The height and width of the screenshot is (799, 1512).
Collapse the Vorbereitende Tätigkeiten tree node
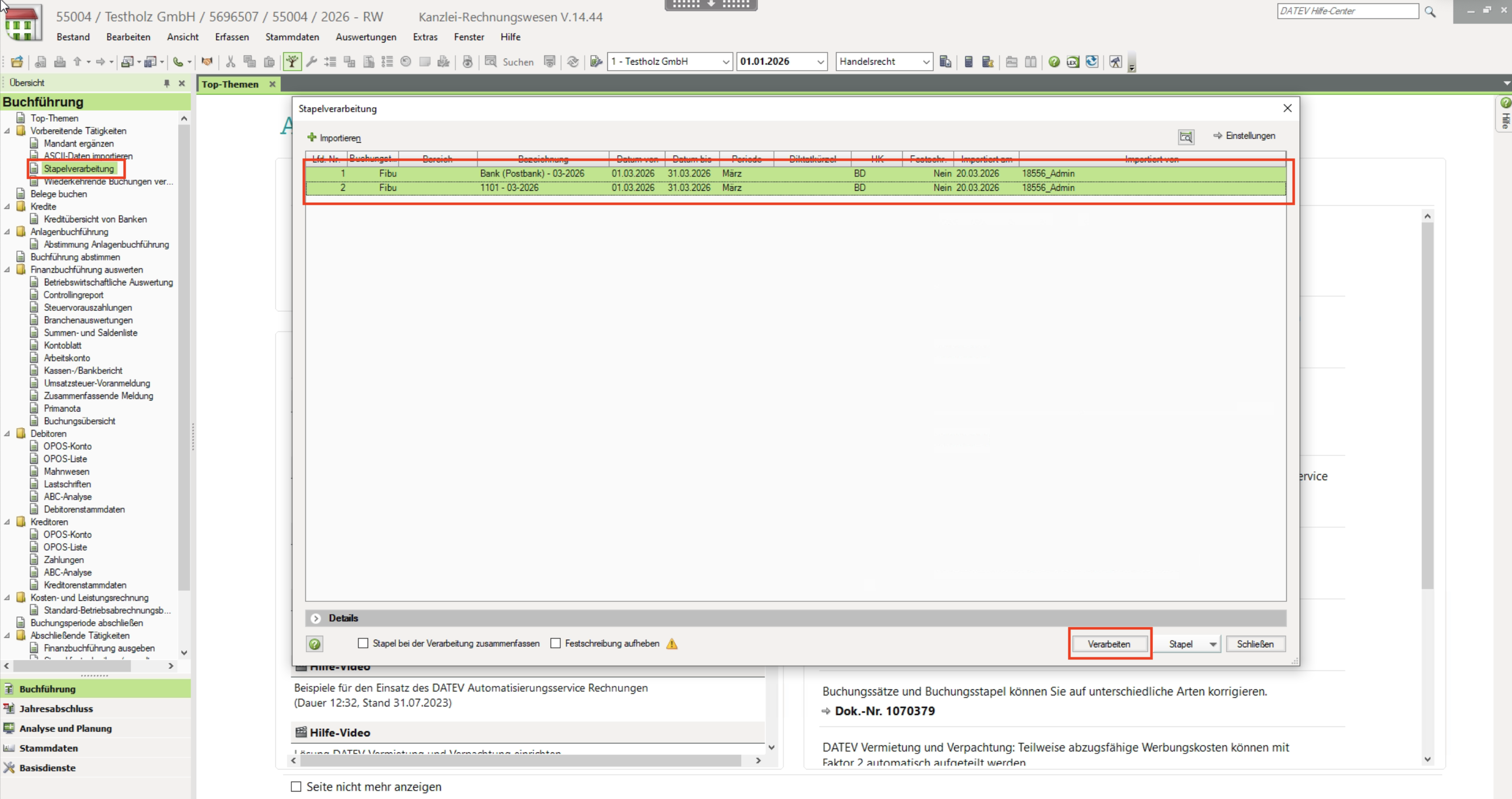[x=7, y=131]
